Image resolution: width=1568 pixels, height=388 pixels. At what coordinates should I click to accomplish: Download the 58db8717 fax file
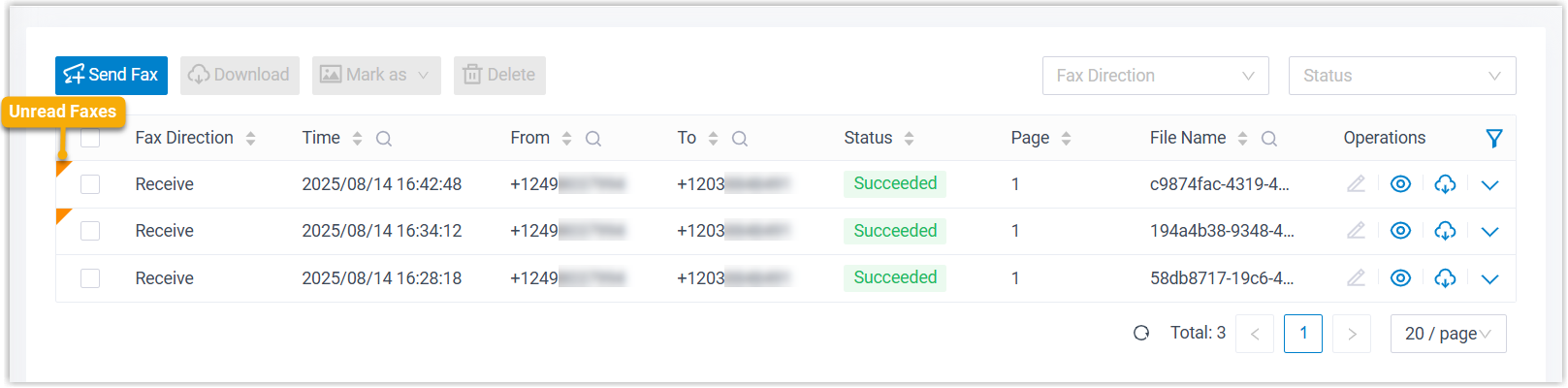click(x=1445, y=278)
